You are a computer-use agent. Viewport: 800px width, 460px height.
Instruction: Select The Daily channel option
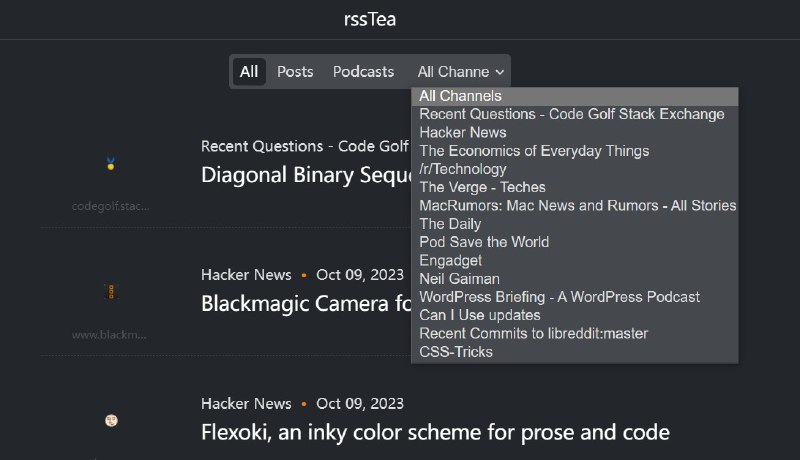point(450,224)
